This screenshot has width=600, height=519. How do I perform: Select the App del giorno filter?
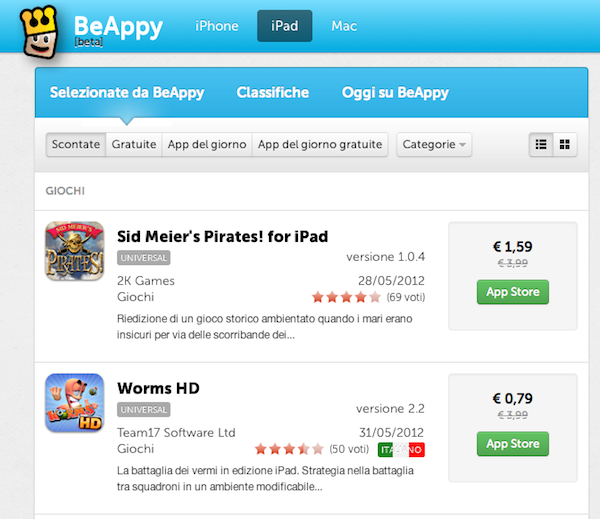(207, 145)
